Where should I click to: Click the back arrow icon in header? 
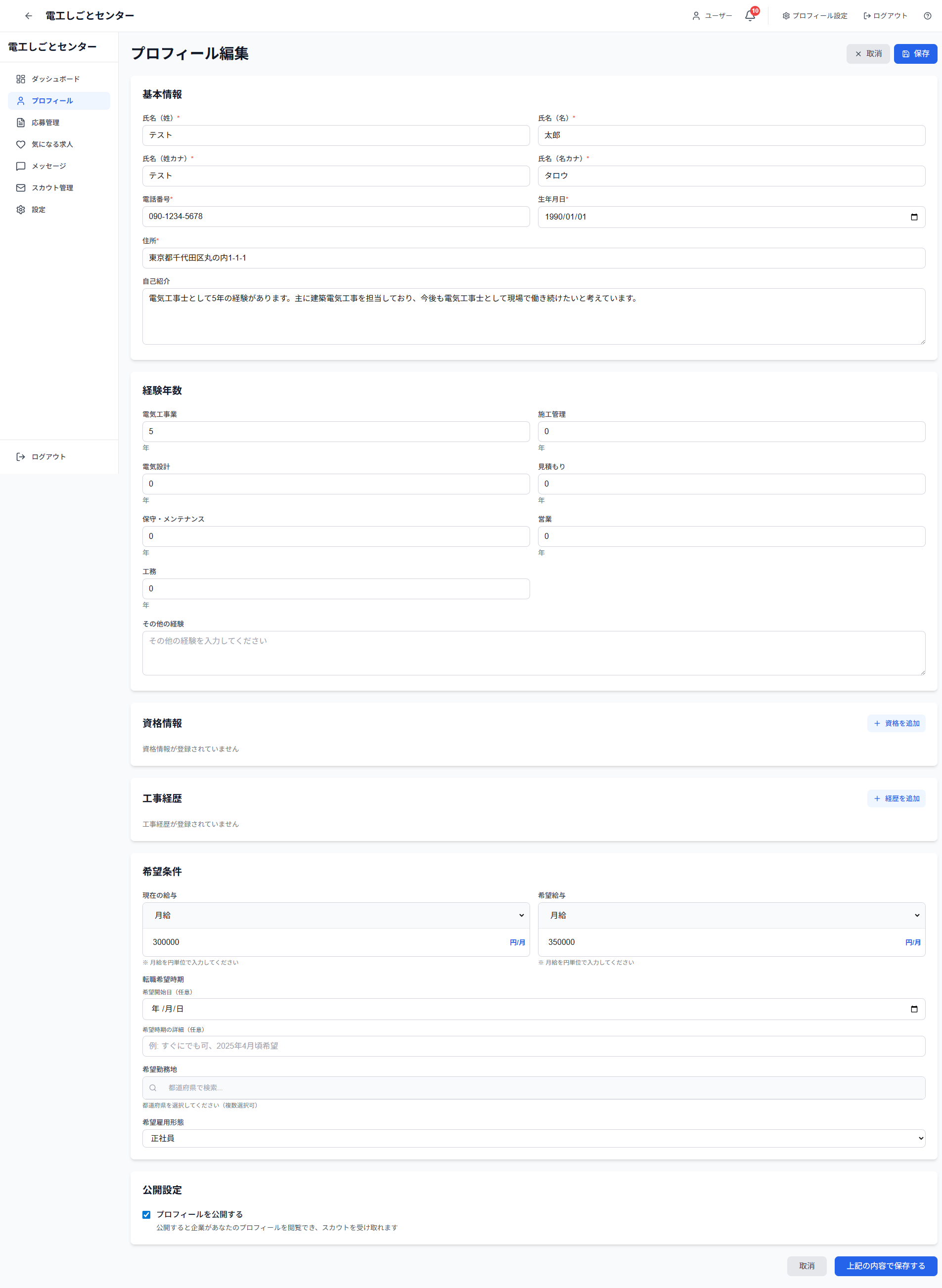29,16
